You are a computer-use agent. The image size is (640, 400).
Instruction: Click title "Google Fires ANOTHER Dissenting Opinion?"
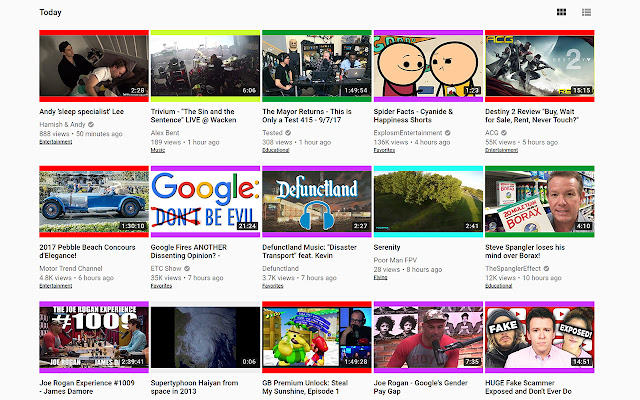[x=189, y=251]
